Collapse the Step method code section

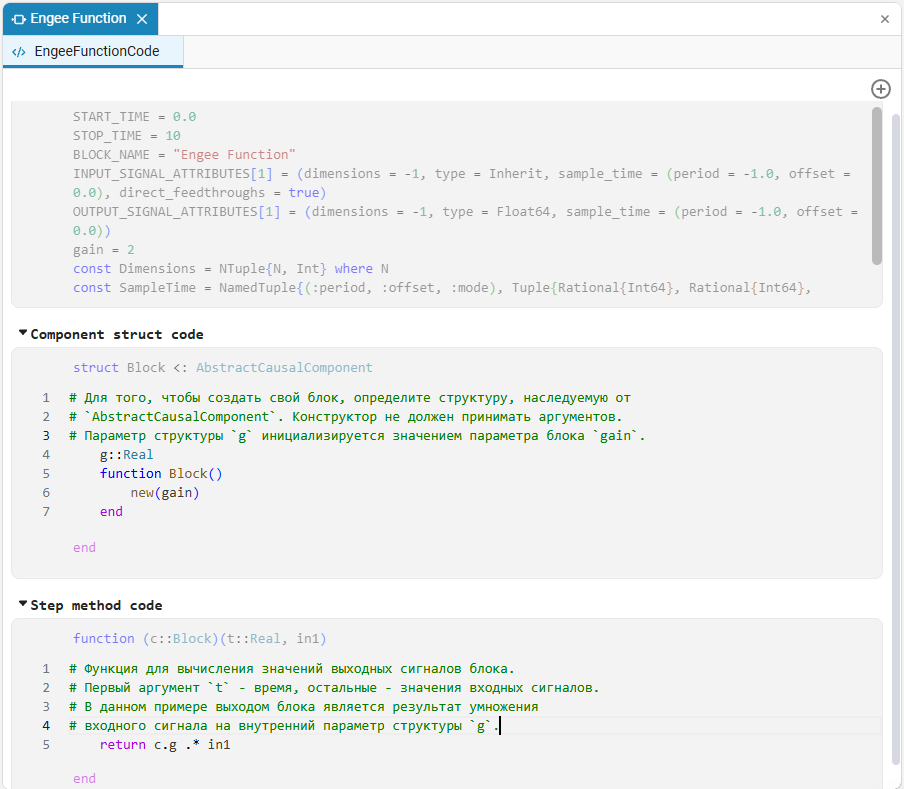click(x=23, y=604)
